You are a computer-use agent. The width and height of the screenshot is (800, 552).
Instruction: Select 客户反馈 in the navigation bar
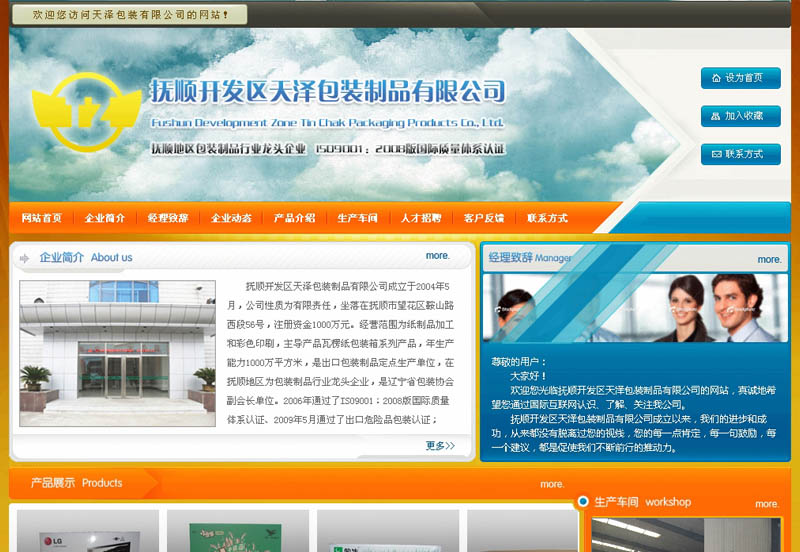[x=484, y=218]
